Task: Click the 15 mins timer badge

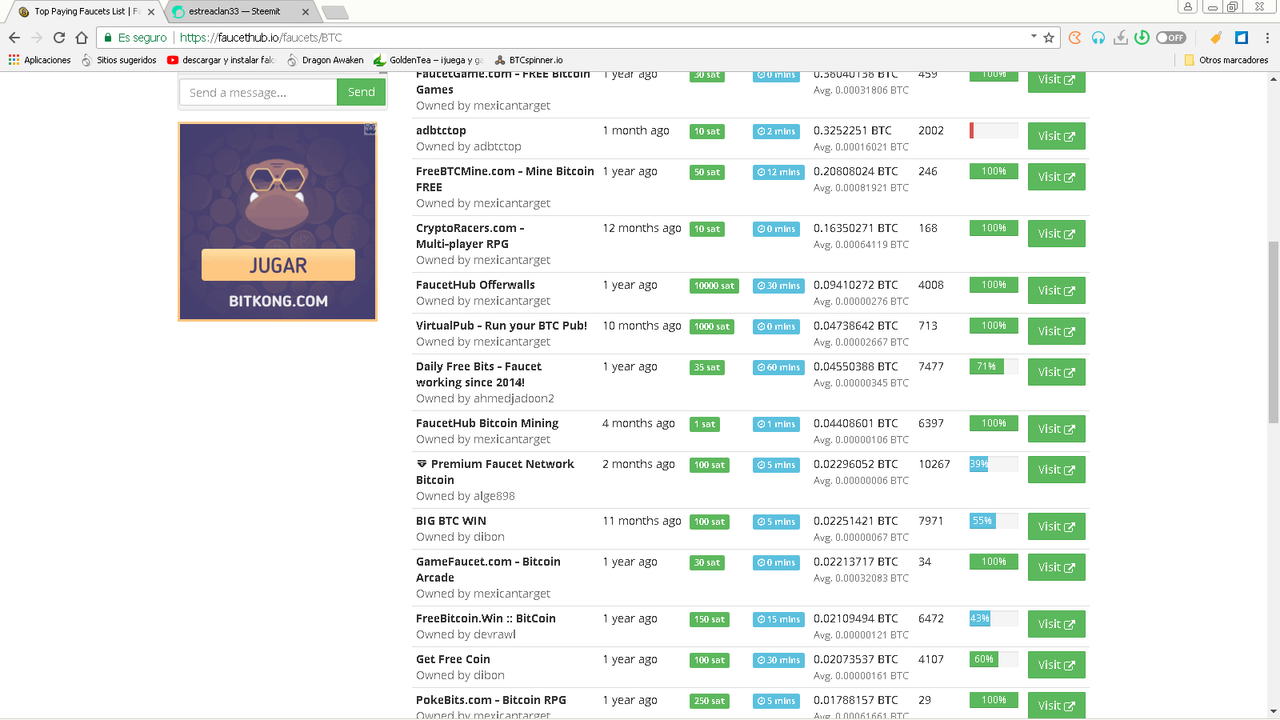Action: tap(778, 619)
